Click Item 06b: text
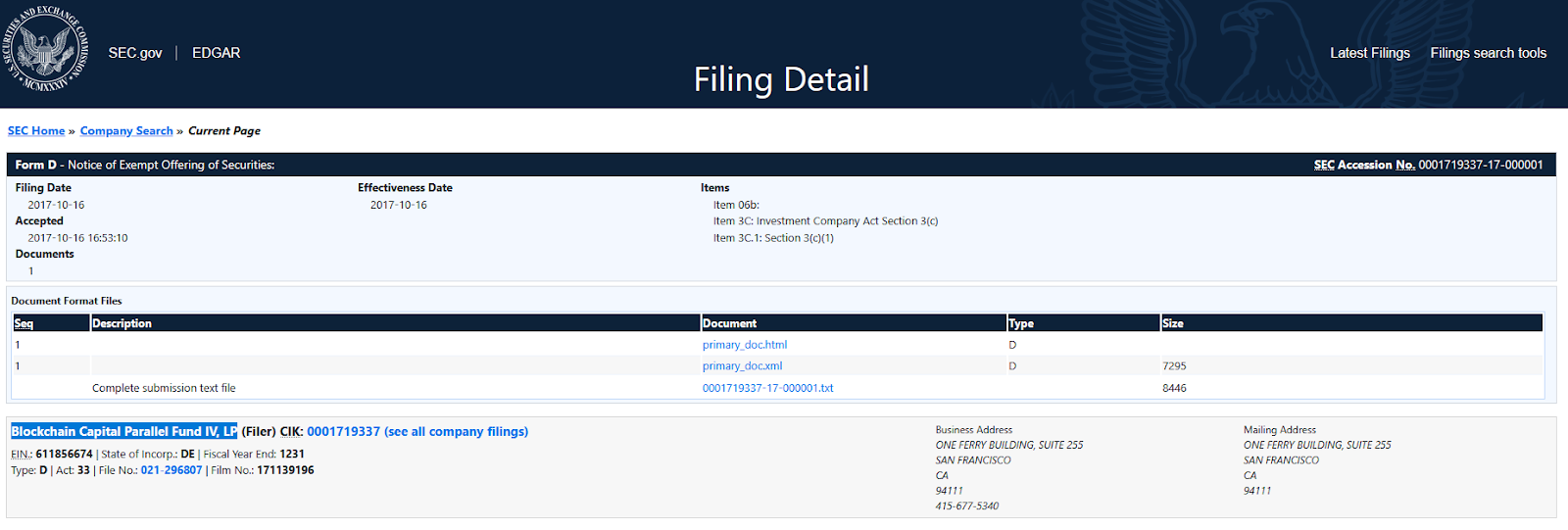This screenshot has height=530, width=1568. 736,205
